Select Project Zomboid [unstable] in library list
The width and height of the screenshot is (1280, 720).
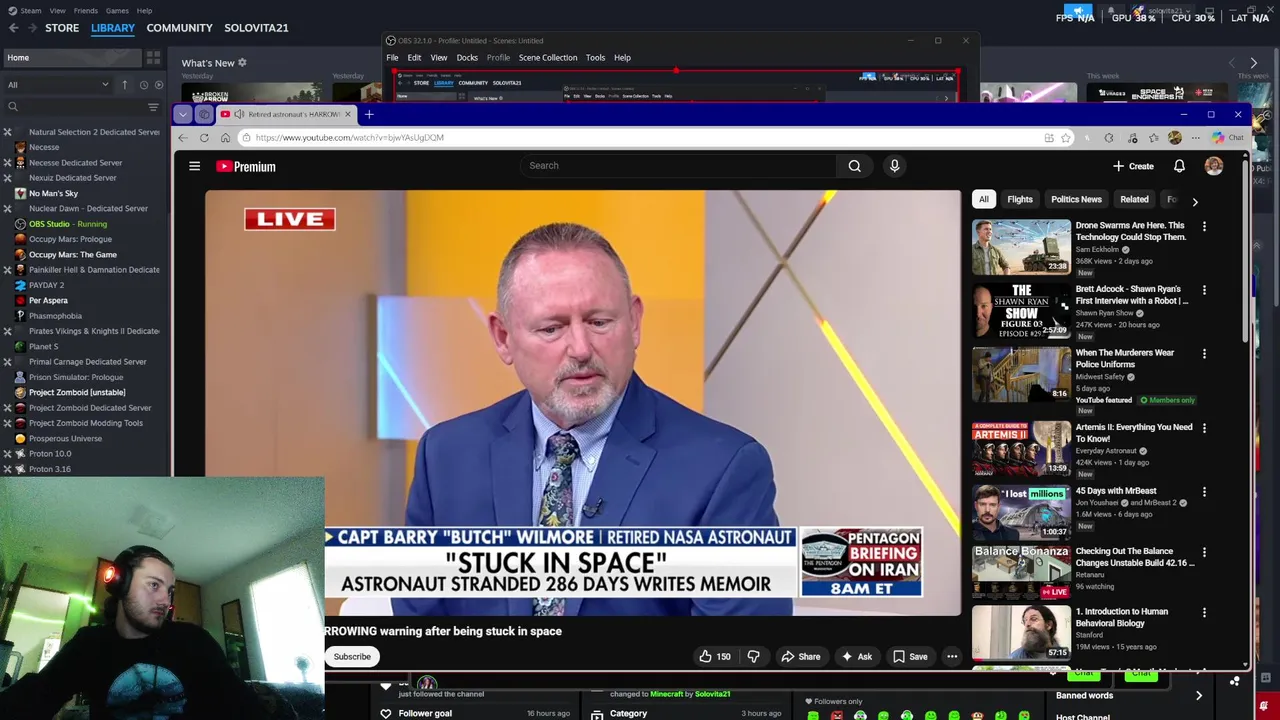(77, 392)
